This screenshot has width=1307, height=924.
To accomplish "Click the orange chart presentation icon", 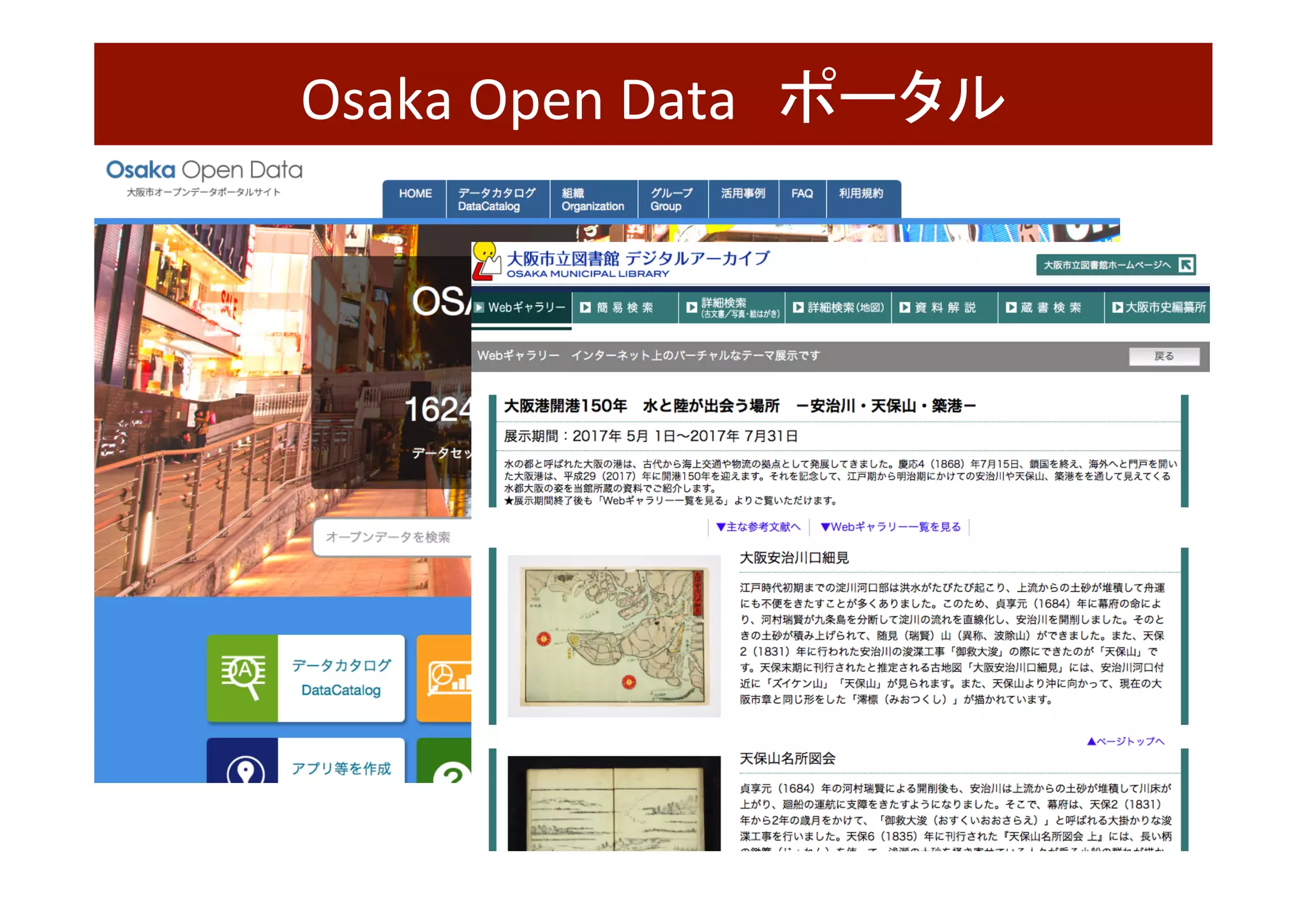I will point(445,678).
